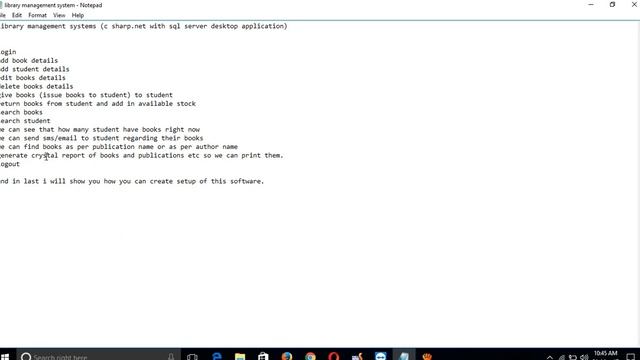
Task: Launch Firefox from the taskbar
Action: point(287,356)
